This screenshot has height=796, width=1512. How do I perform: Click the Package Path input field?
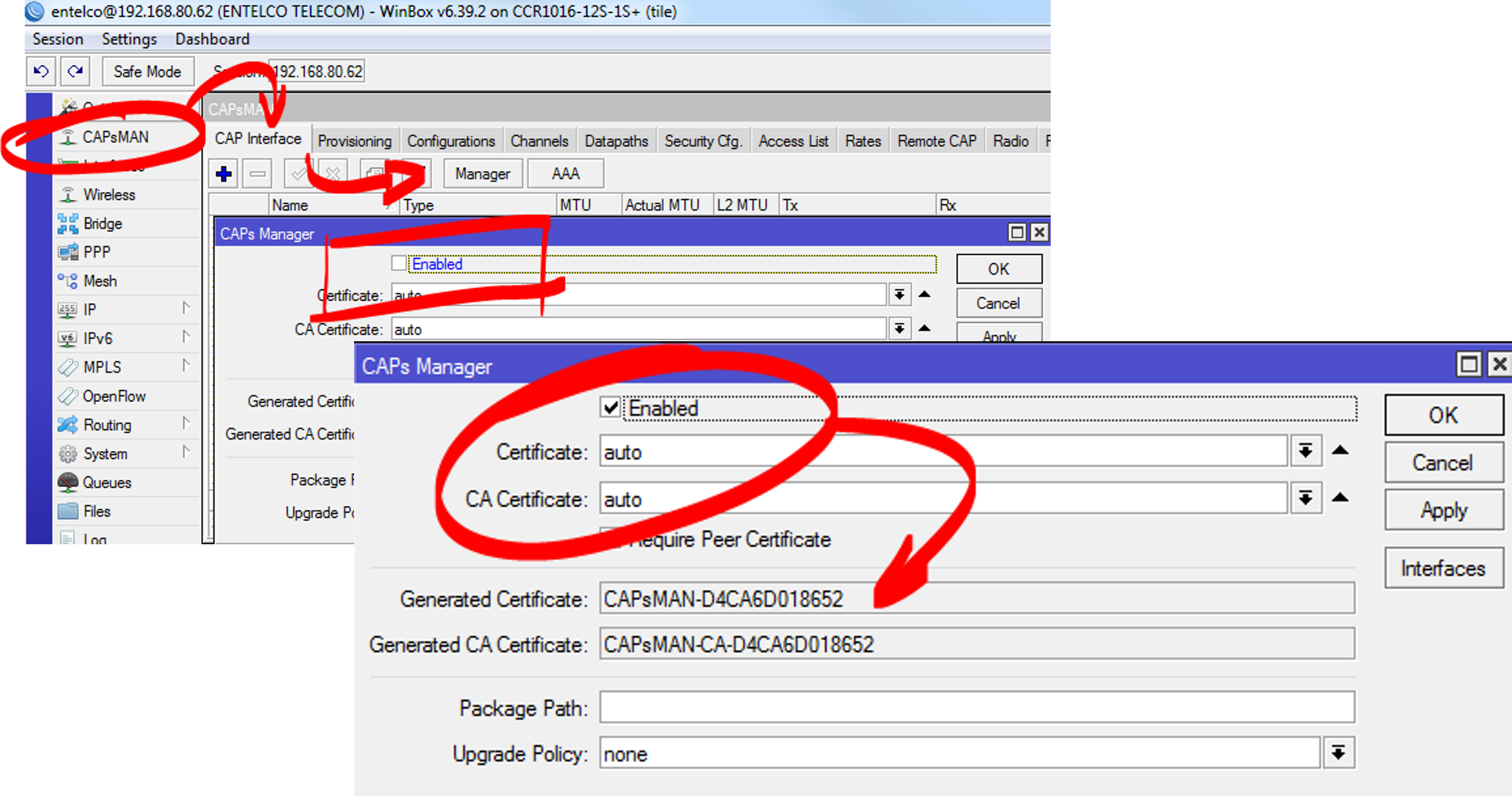coord(977,707)
